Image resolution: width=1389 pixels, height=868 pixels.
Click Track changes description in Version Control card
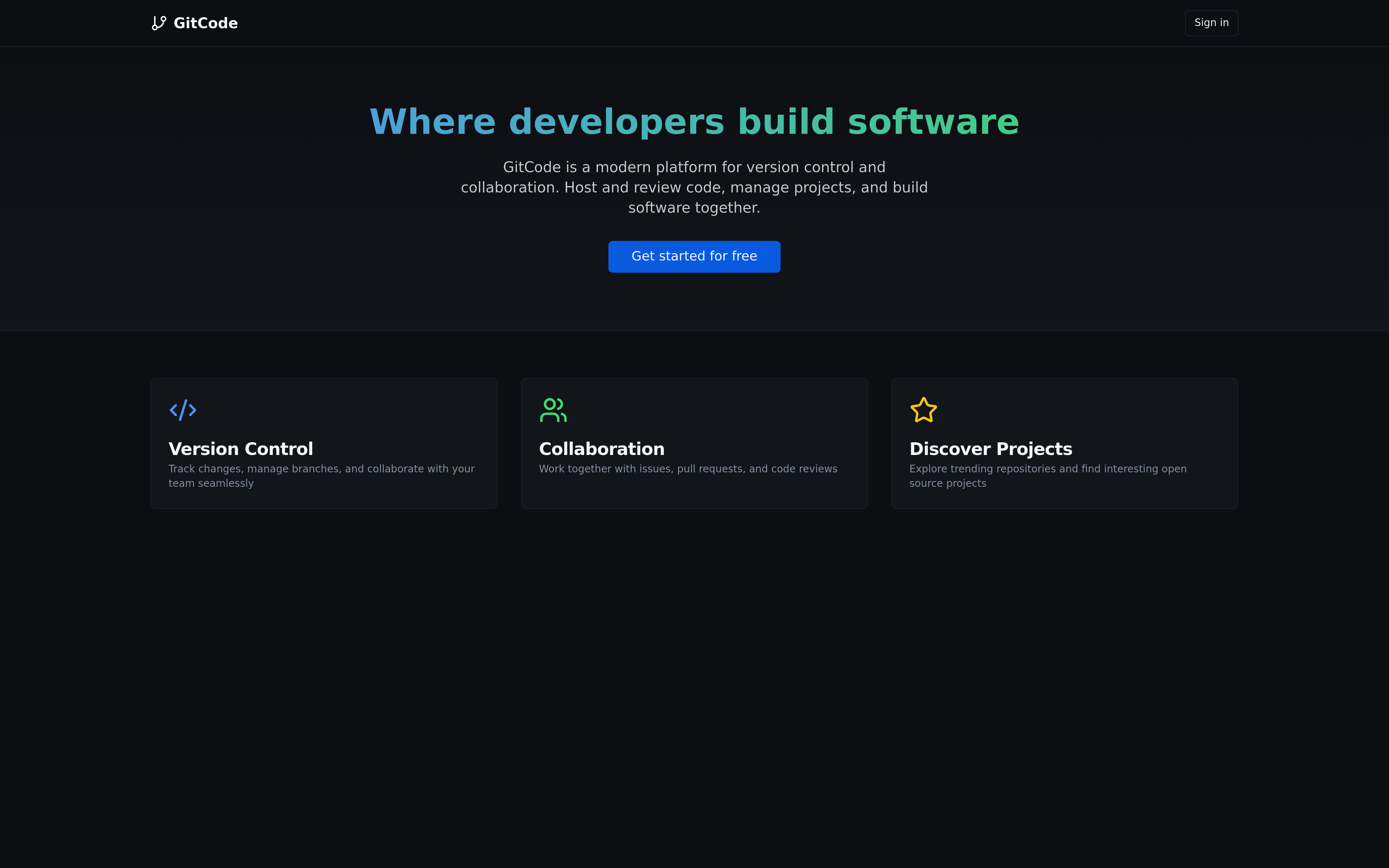(x=322, y=476)
